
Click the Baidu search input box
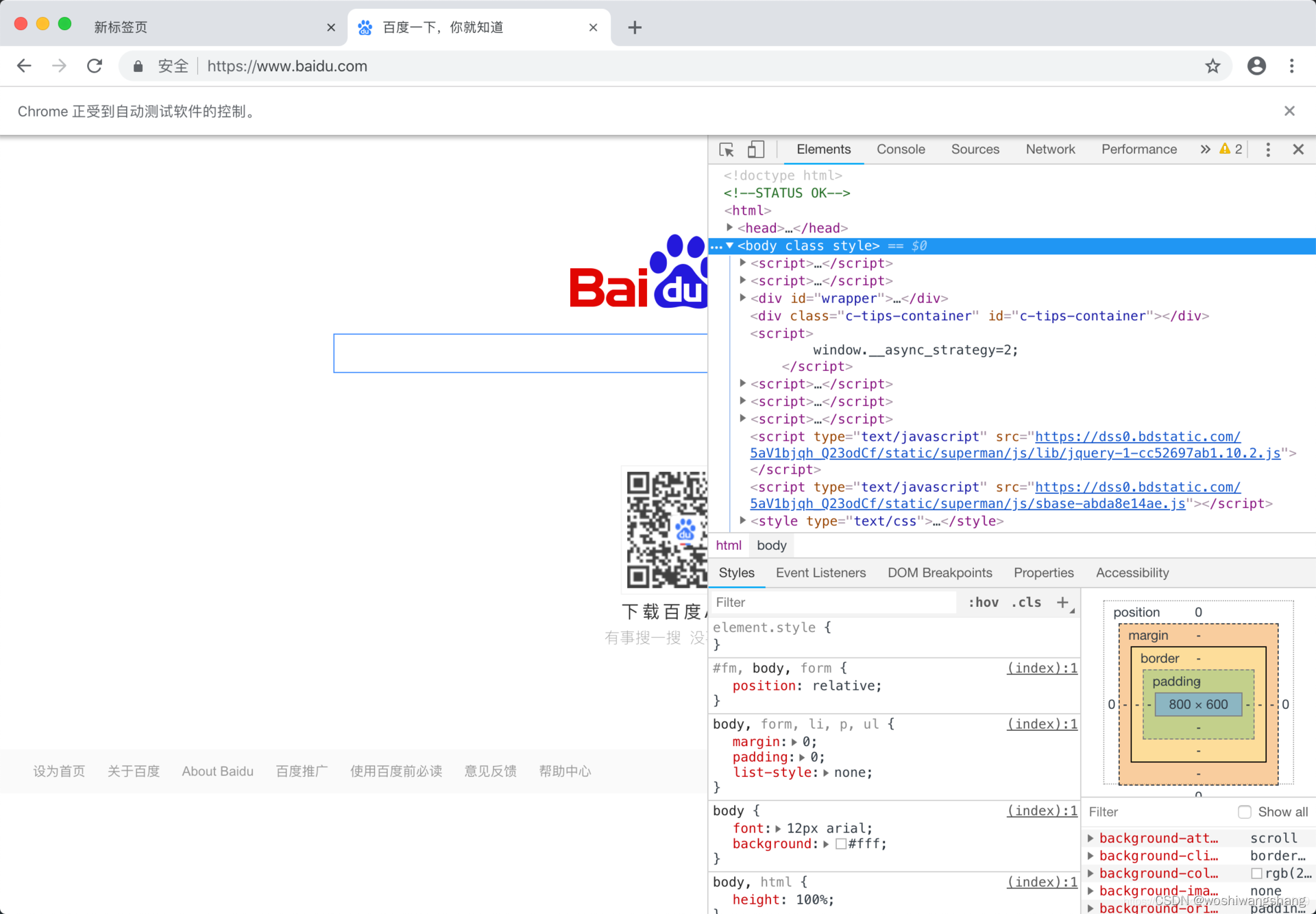coord(520,353)
